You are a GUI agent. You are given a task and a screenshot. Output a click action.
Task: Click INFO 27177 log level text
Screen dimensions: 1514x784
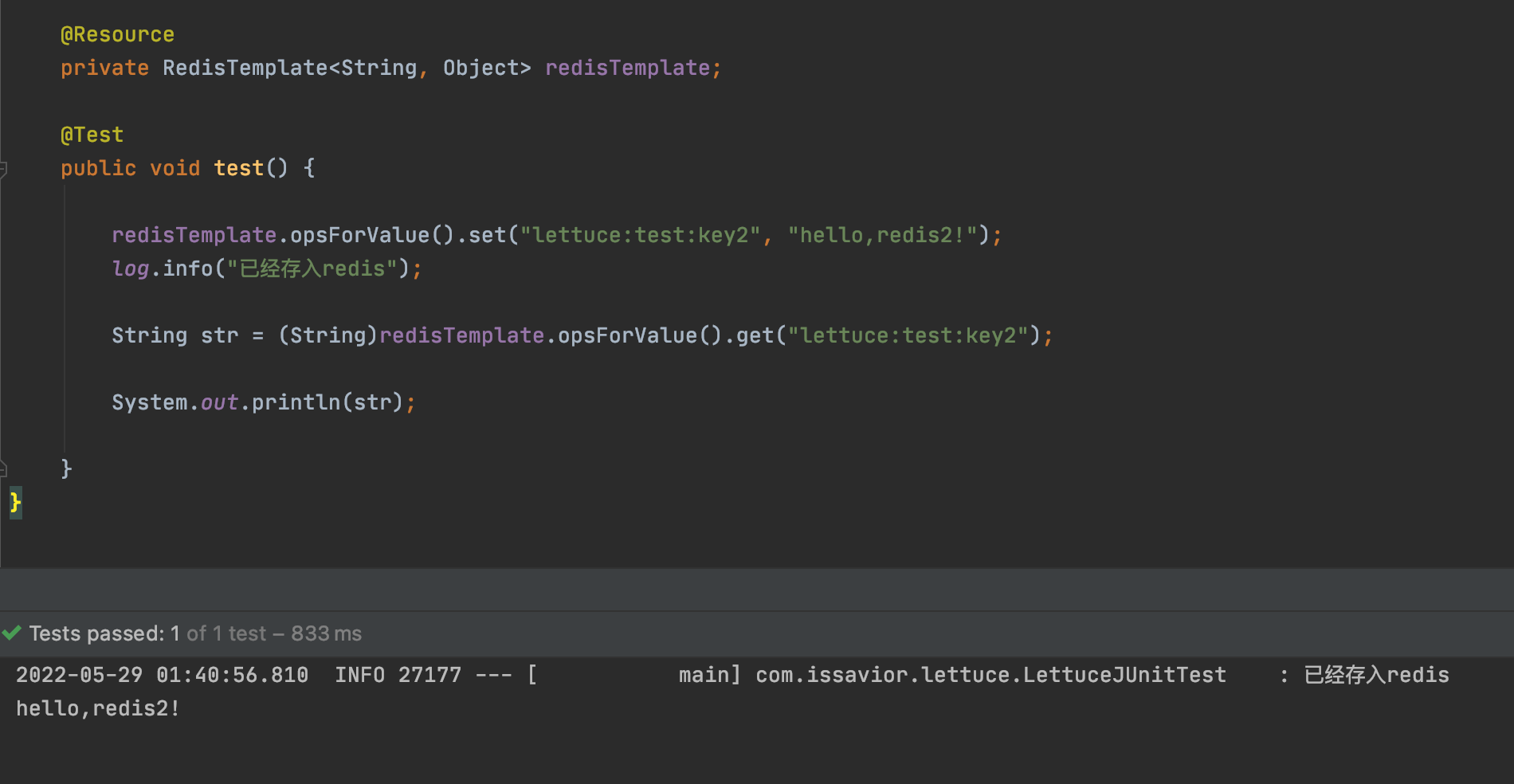(x=398, y=676)
